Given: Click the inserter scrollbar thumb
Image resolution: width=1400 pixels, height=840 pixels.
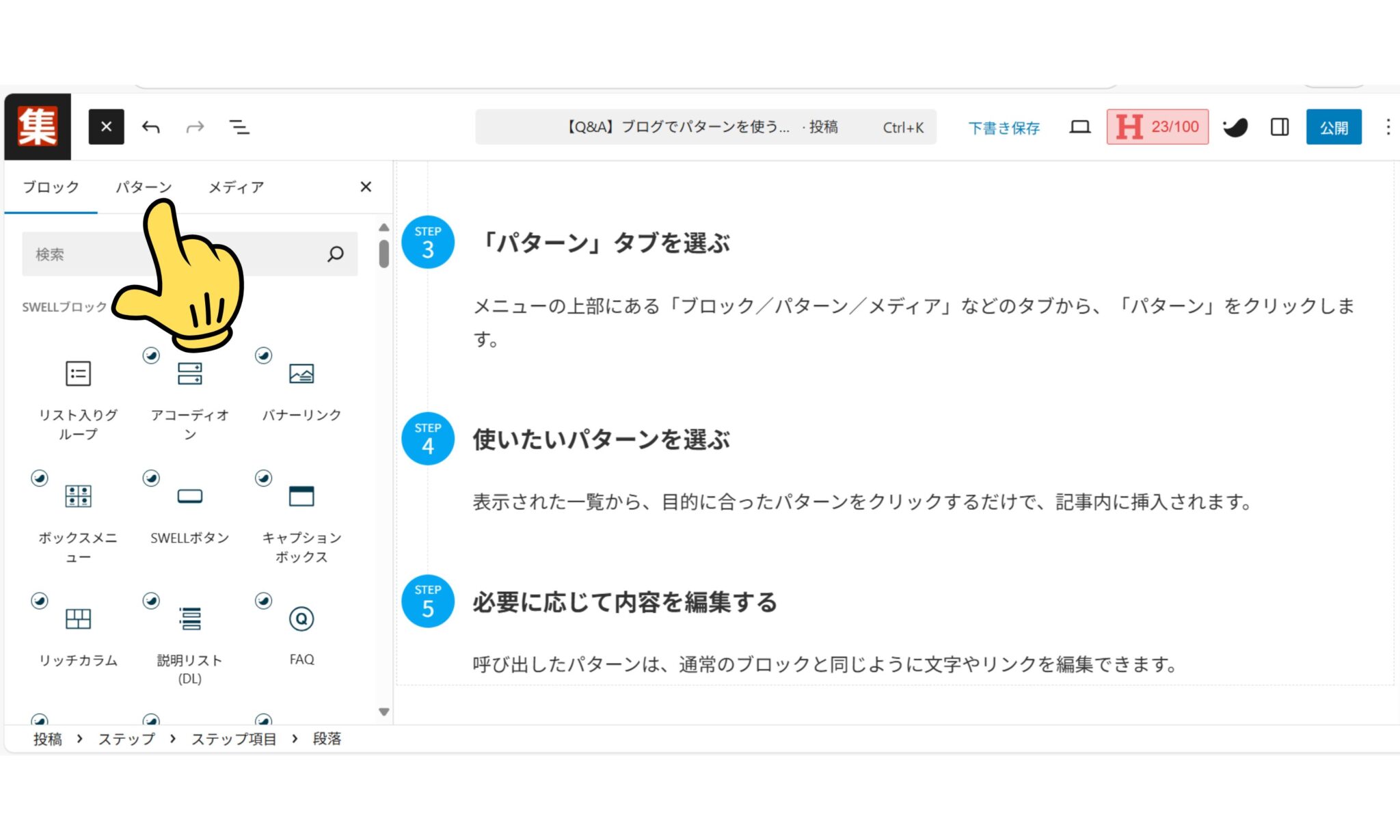Looking at the screenshot, I should tap(384, 254).
